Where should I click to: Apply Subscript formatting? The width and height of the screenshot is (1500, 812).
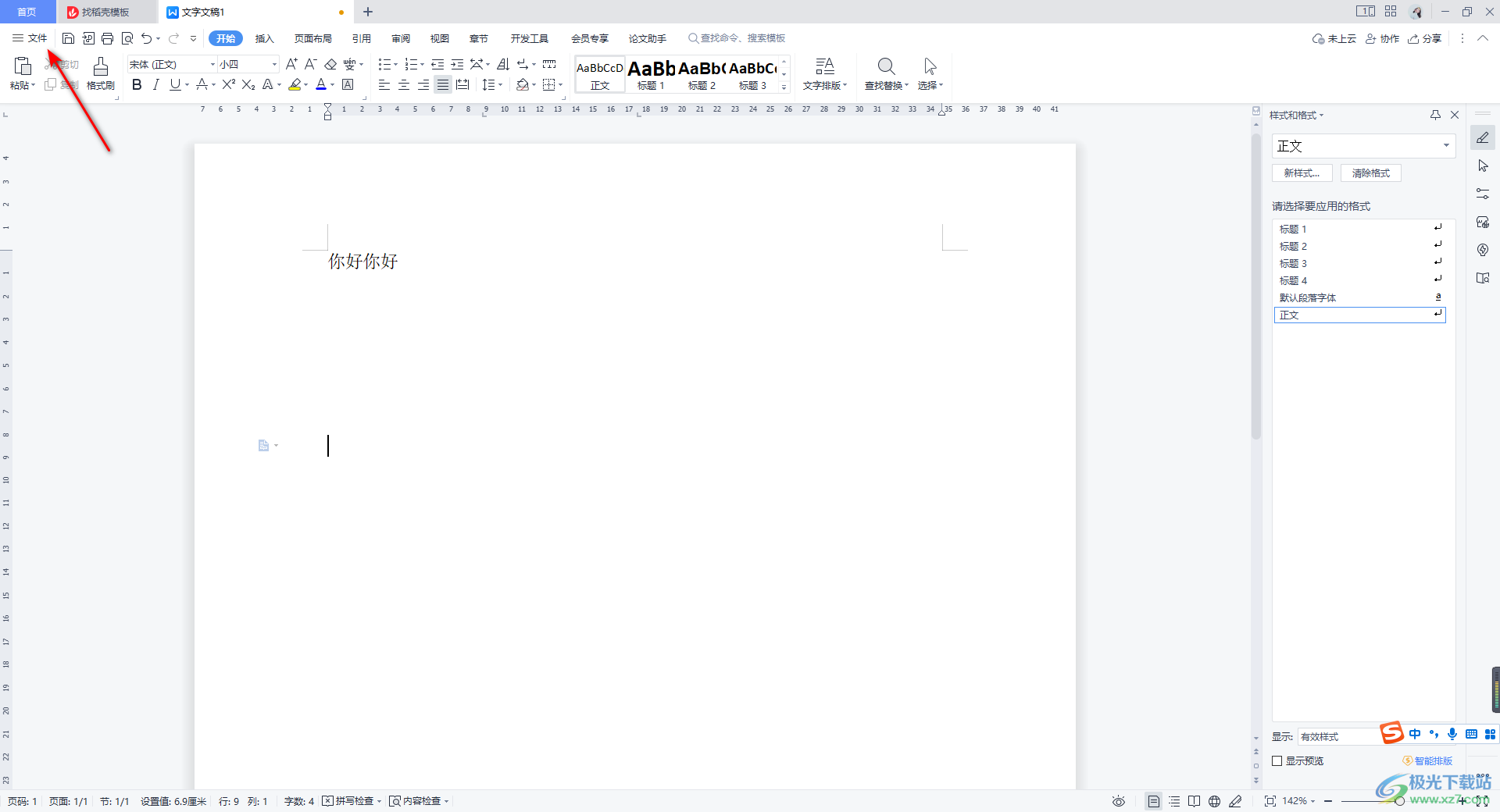coord(248,84)
